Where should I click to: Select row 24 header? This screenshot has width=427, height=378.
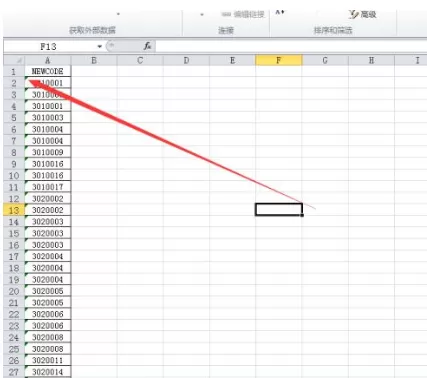pos(14,337)
